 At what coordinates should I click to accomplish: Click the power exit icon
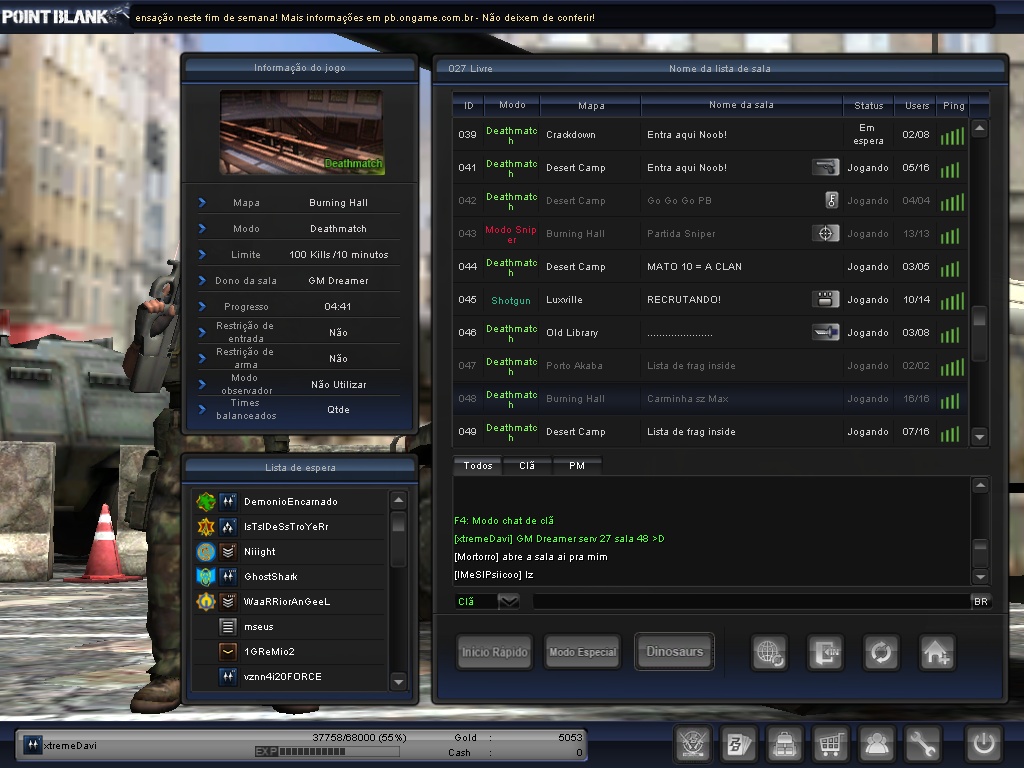(x=984, y=743)
